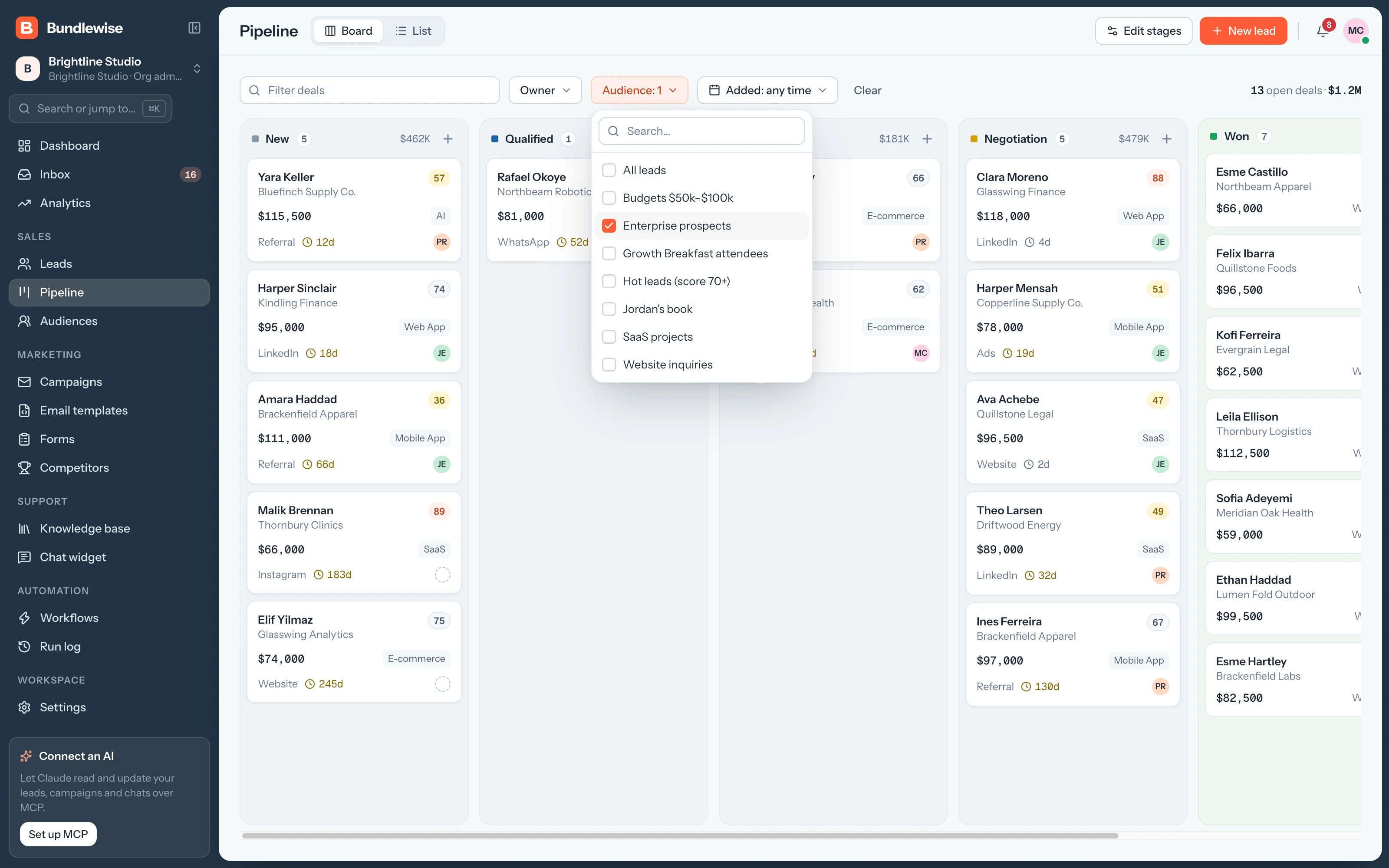Go to Analytics in the sidebar
Viewport: 1389px width, 868px height.
[x=109, y=203]
